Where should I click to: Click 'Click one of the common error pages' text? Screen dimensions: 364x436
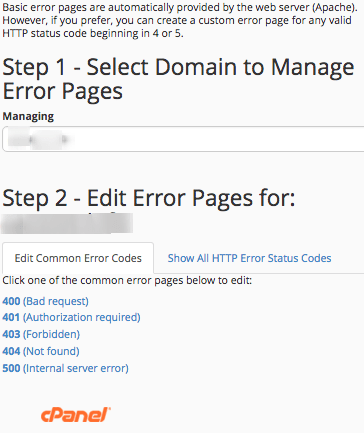tap(127, 280)
